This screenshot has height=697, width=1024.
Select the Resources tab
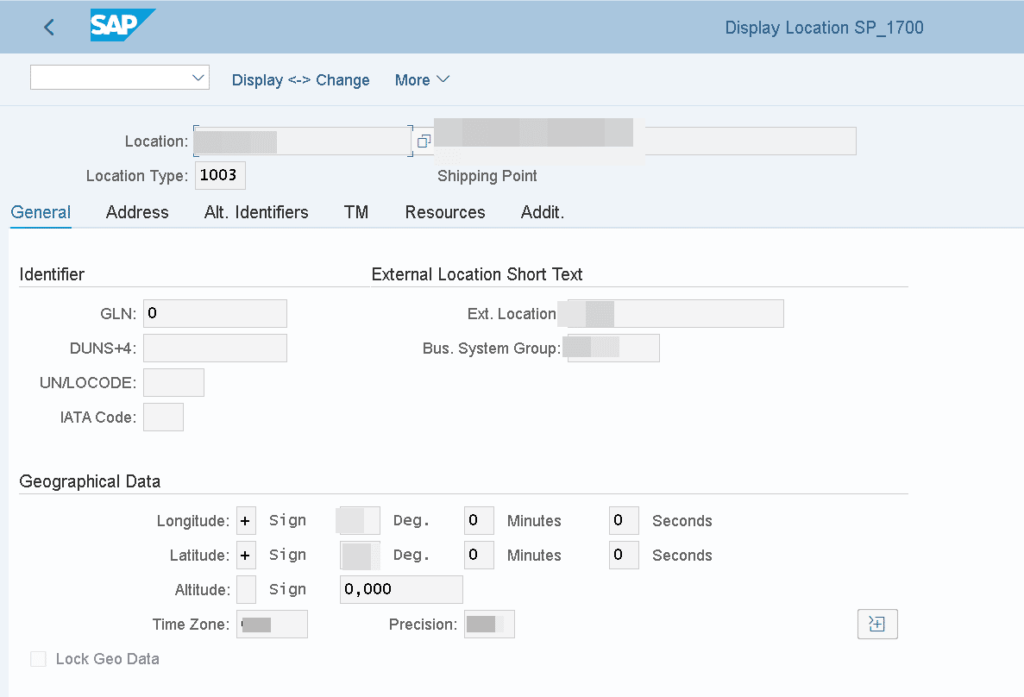coord(444,212)
